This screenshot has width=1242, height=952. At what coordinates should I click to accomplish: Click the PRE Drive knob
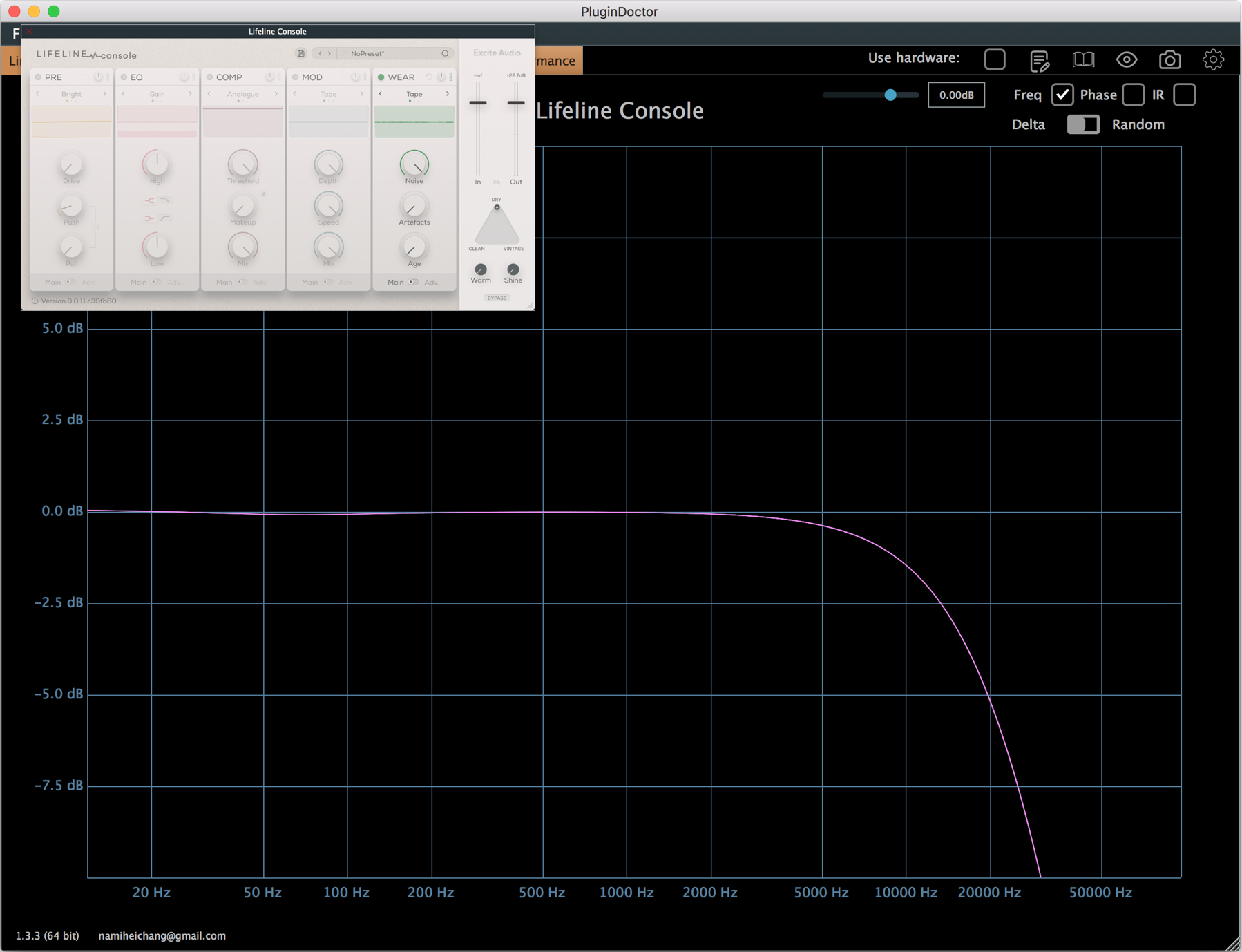click(71, 164)
